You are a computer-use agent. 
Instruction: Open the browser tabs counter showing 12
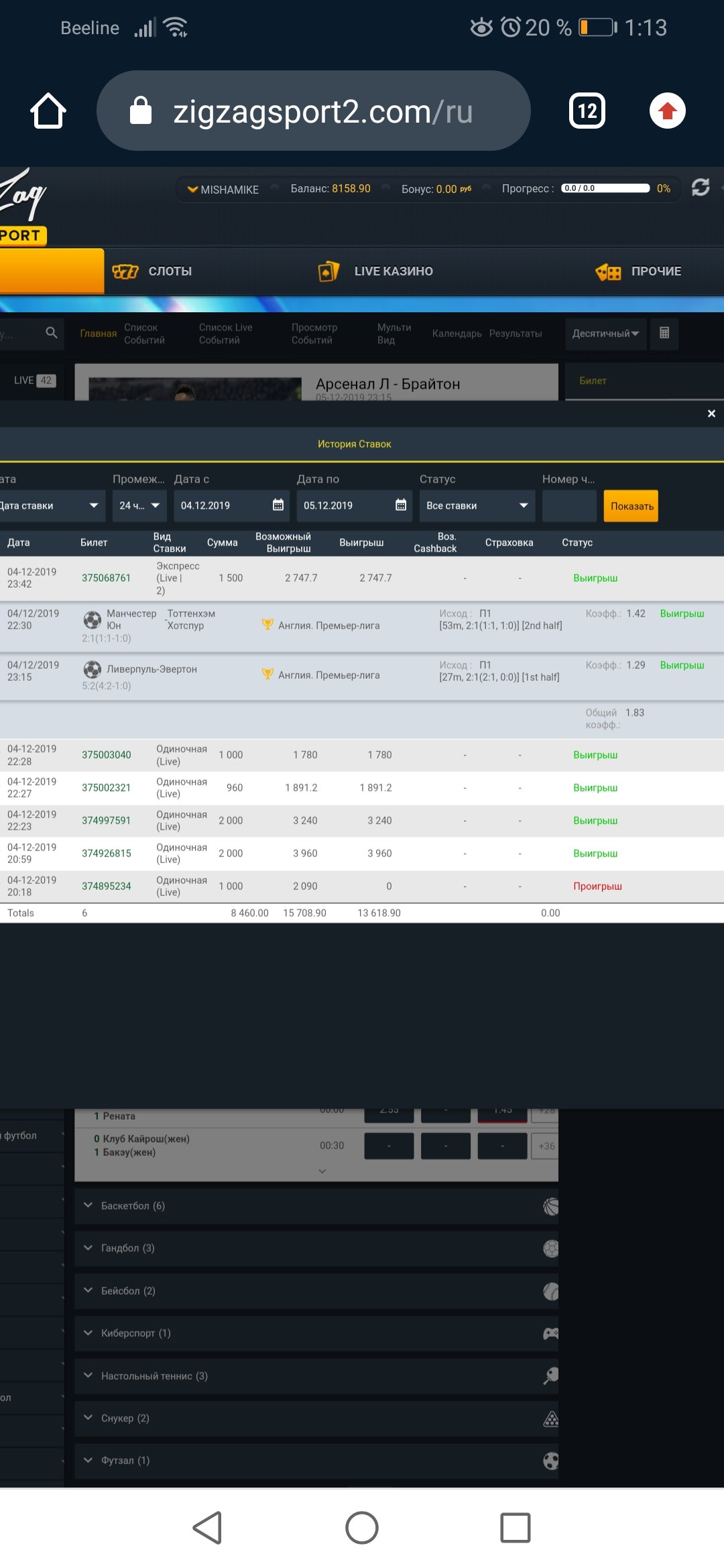[x=587, y=111]
